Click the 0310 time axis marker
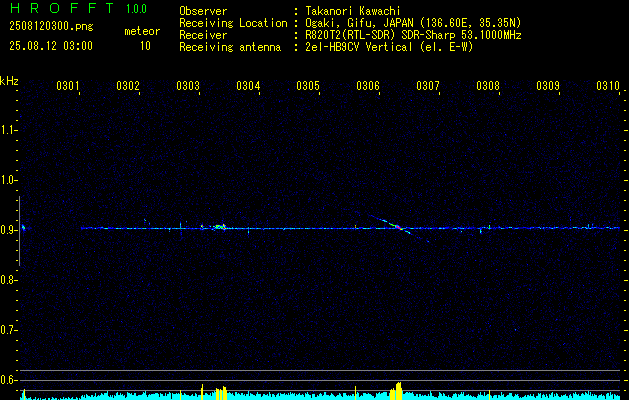This screenshot has width=629, height=400. [608, 85]
